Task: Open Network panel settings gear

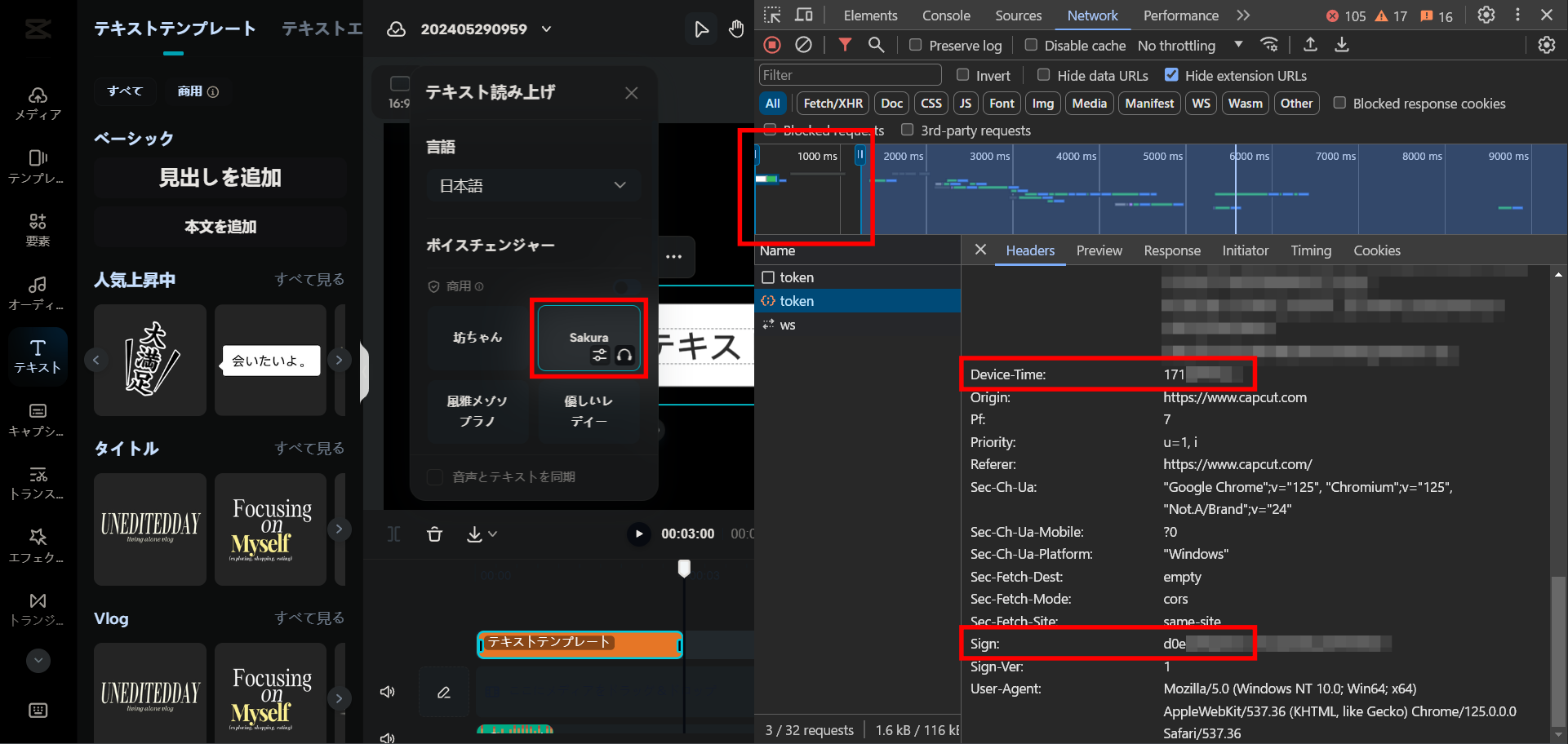Action: pyautogui.click(x=1547, y=45)
